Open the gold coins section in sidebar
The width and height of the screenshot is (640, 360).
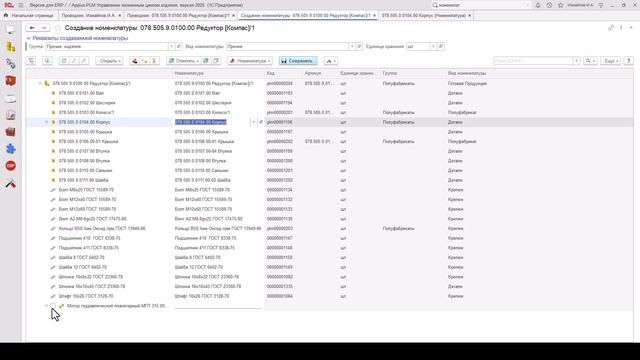tap(11, 47)
